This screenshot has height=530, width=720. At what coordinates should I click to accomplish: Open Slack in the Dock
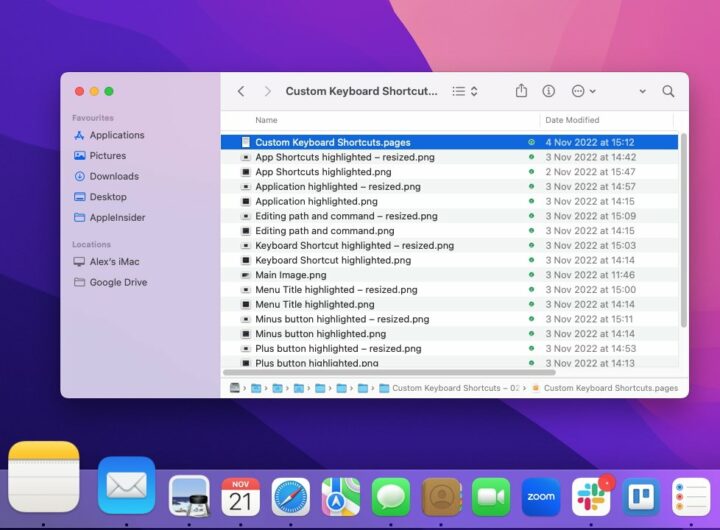click(x=591, y=496)
